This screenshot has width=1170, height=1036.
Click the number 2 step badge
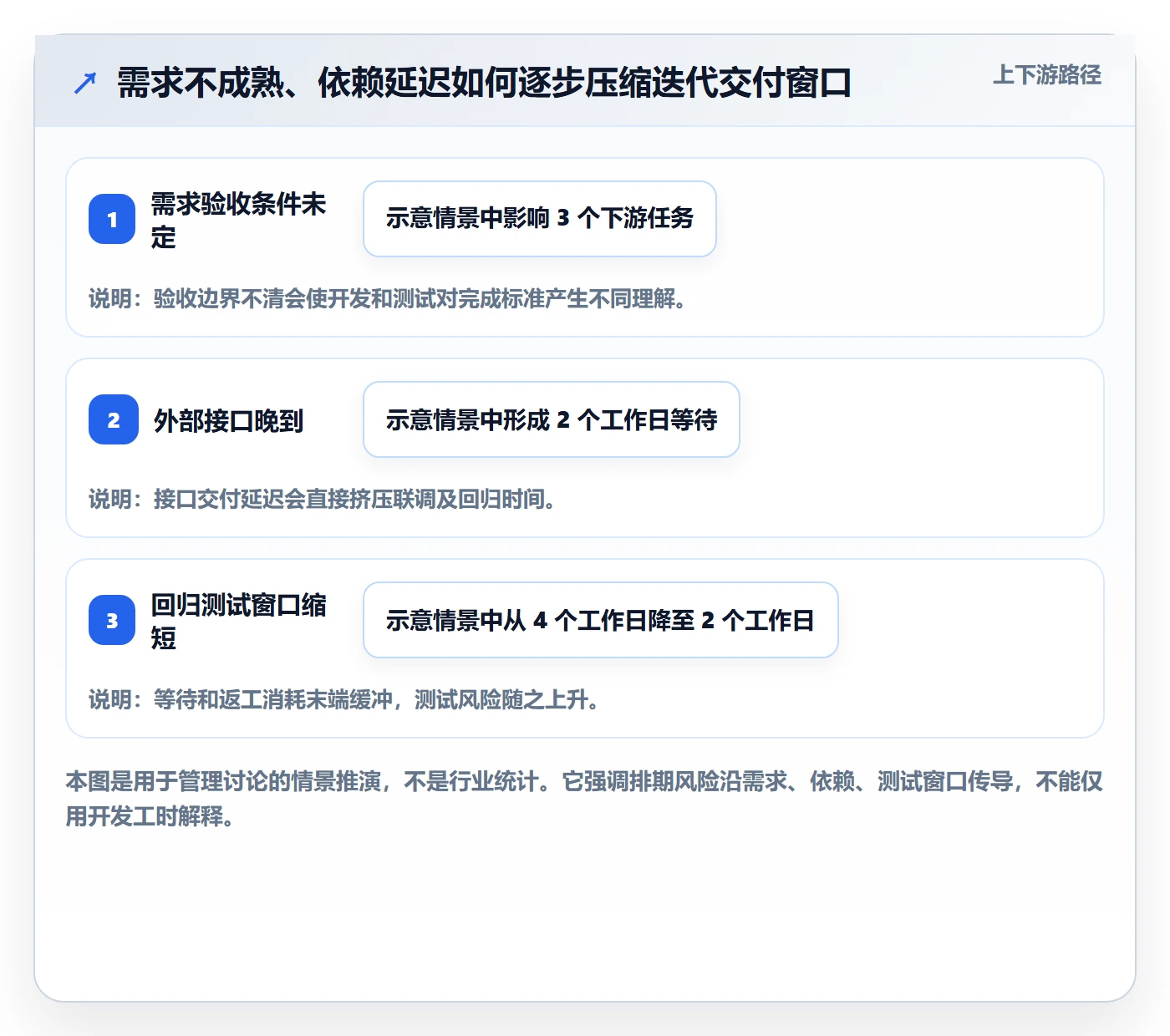click(114, 419)
